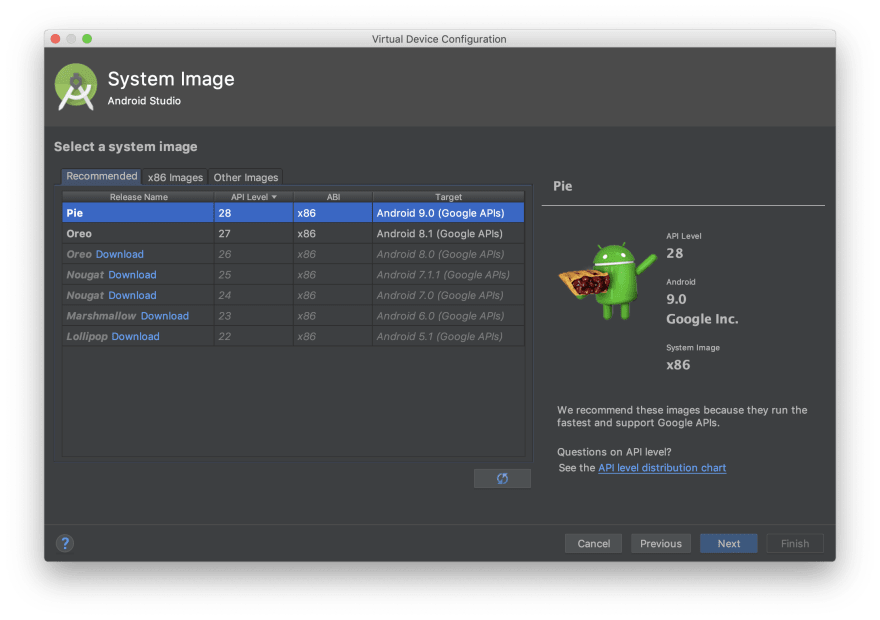This screenshot has width=880, height=620.
Task: Click the Target column header
Action: click(448, 197)
